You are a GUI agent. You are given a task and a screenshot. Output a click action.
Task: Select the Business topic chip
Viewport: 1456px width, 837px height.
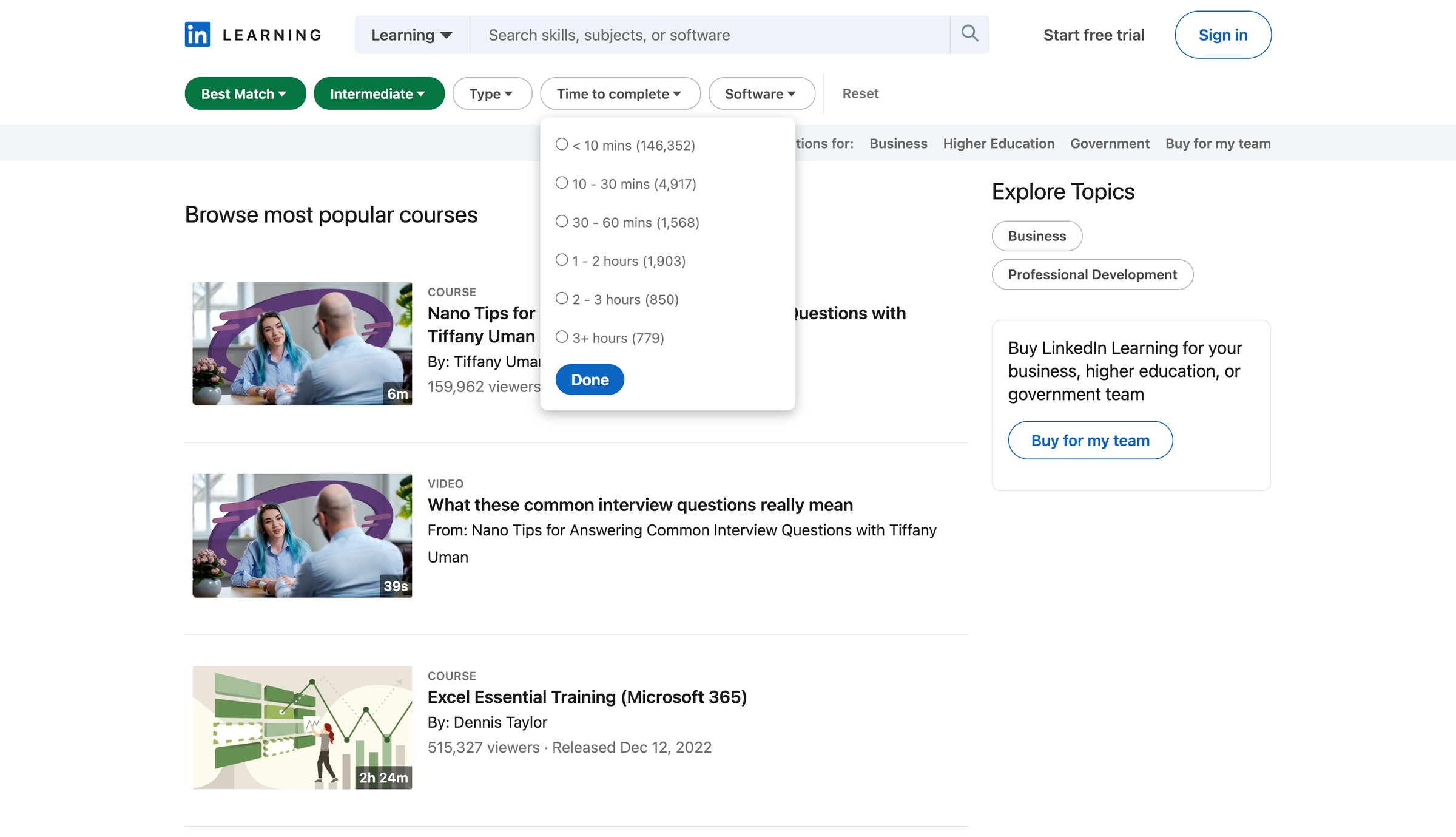tap(1037, 236)
